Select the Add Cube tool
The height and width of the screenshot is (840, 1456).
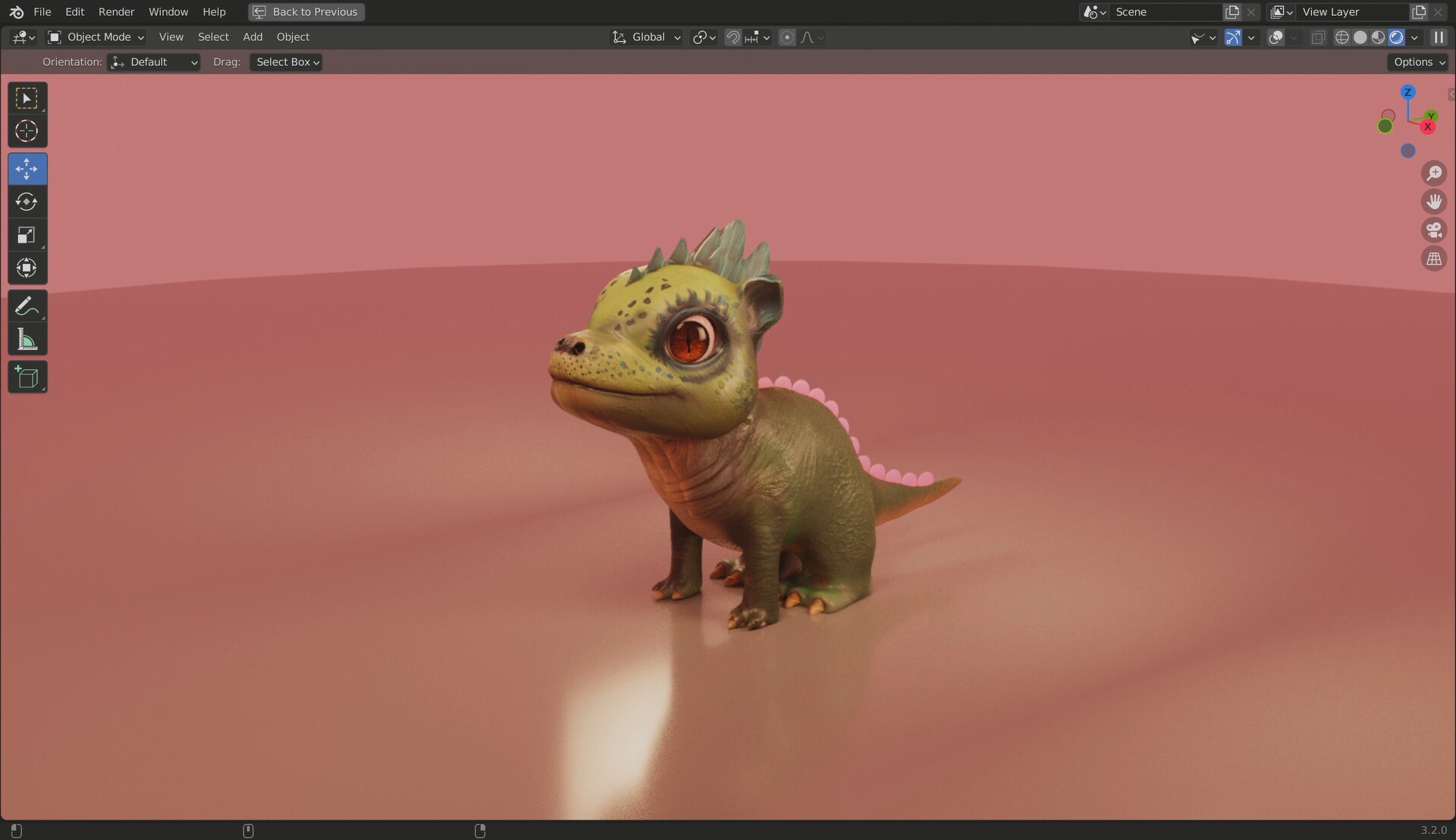[27, 377]
